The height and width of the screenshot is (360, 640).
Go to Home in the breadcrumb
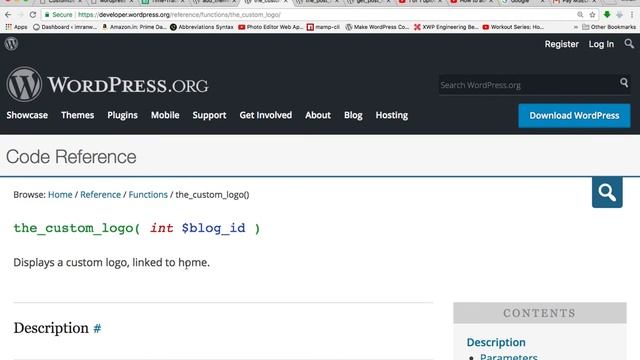point(60,195)
